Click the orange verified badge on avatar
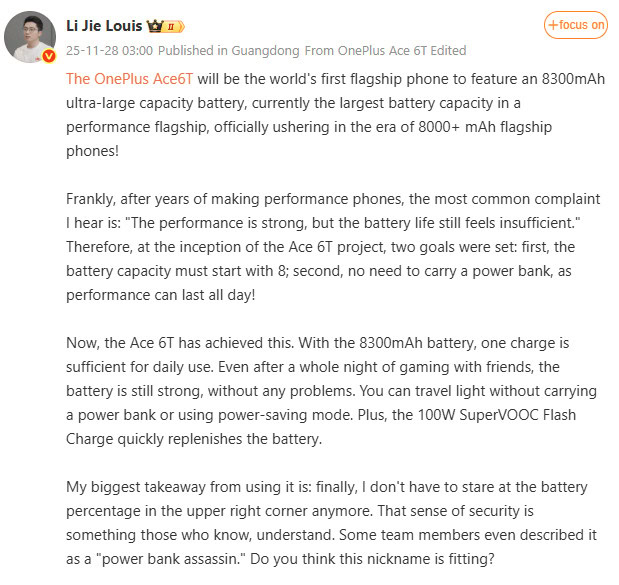619x585 pixels. pos(49,57)
